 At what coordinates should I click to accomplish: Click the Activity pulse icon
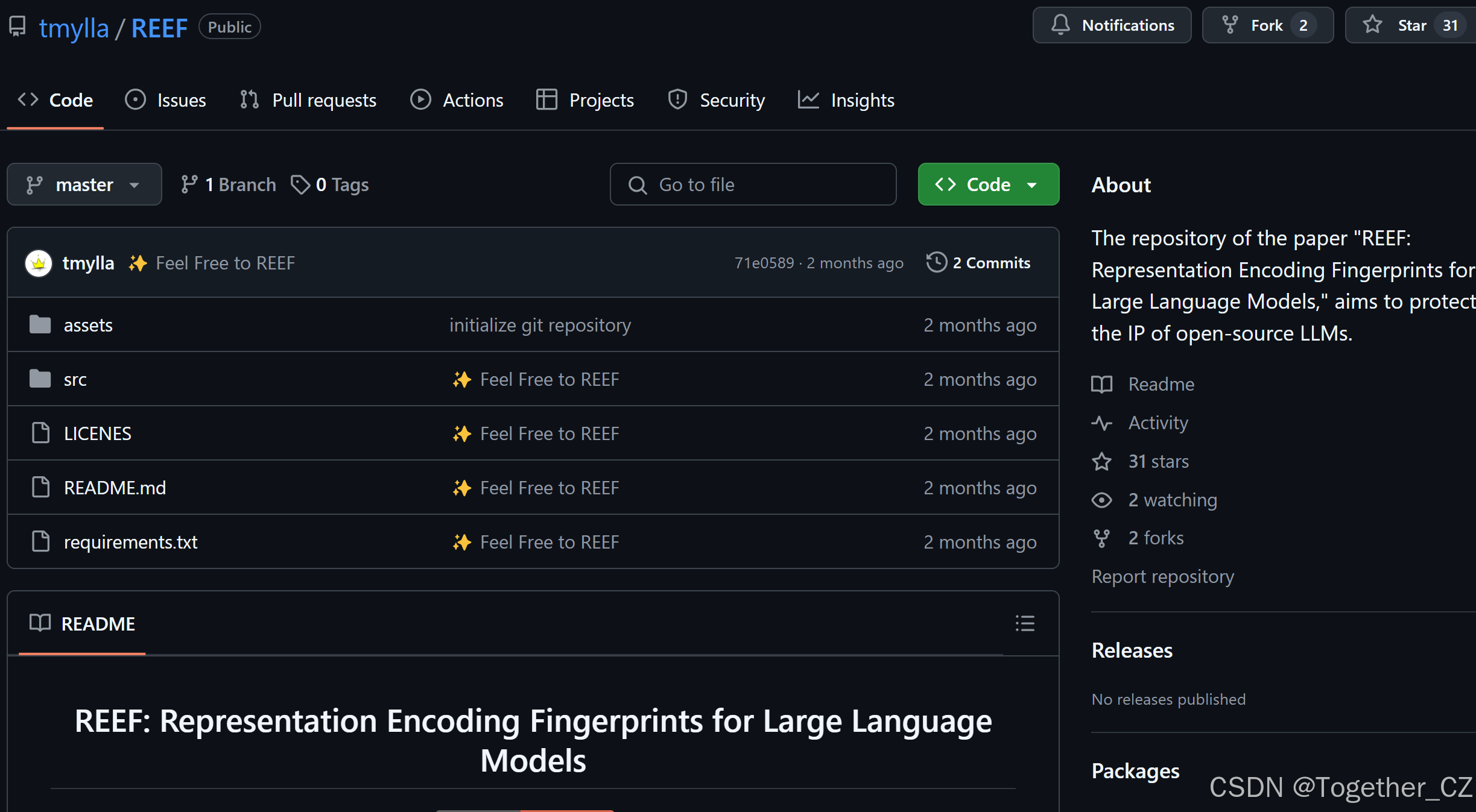point(1102,423)
